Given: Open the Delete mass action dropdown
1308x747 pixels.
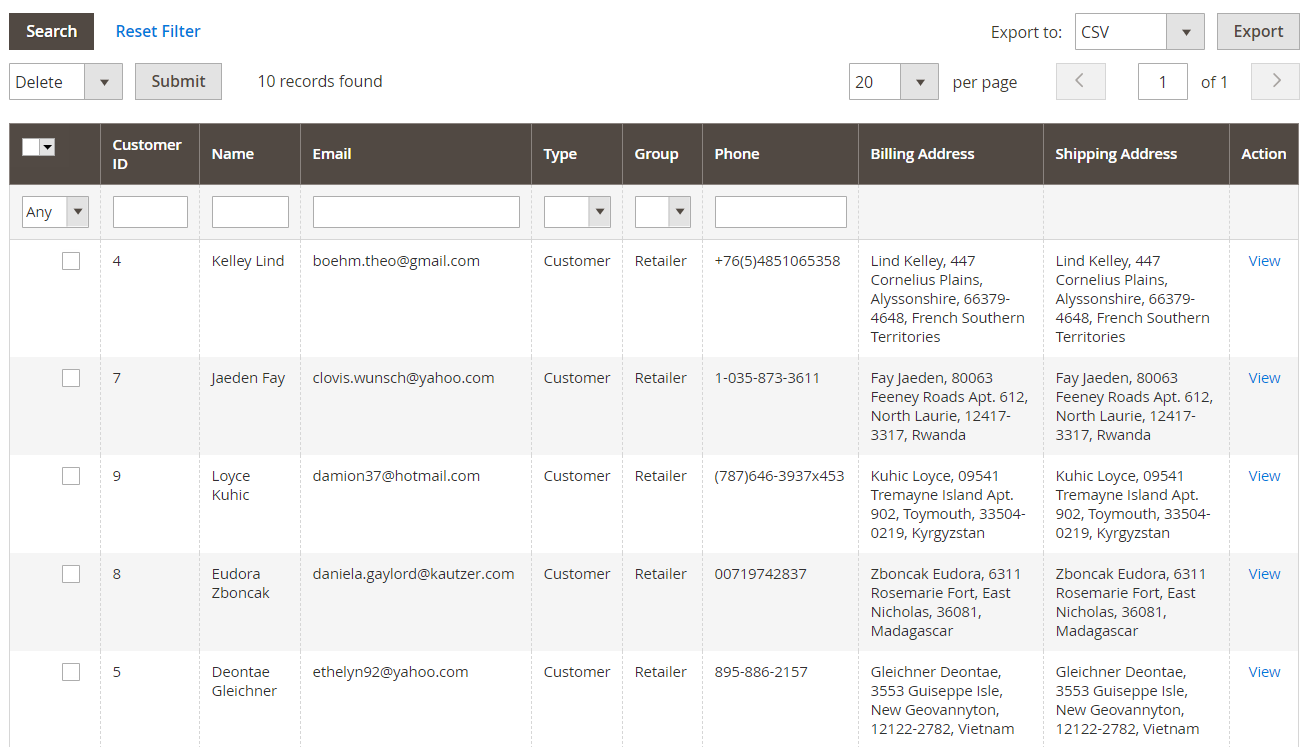Looking at the screenshot, I should [66, 82].
